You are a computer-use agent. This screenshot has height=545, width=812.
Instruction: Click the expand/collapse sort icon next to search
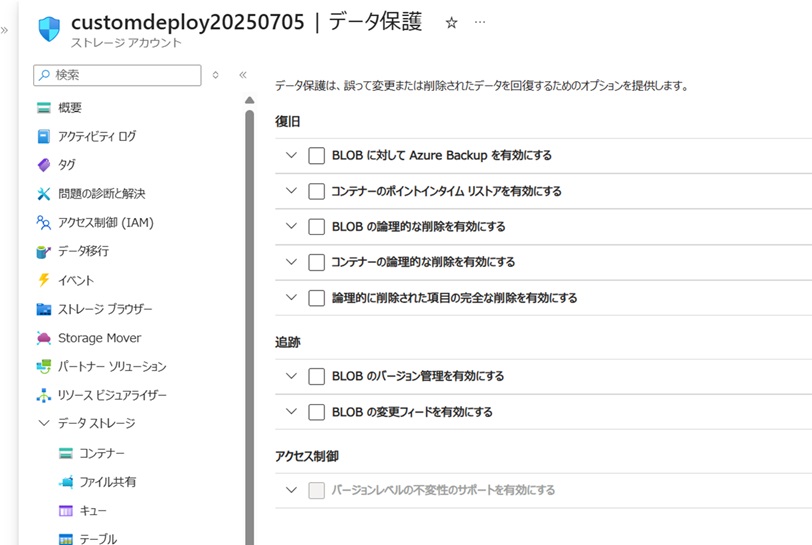tap(215, 75)
